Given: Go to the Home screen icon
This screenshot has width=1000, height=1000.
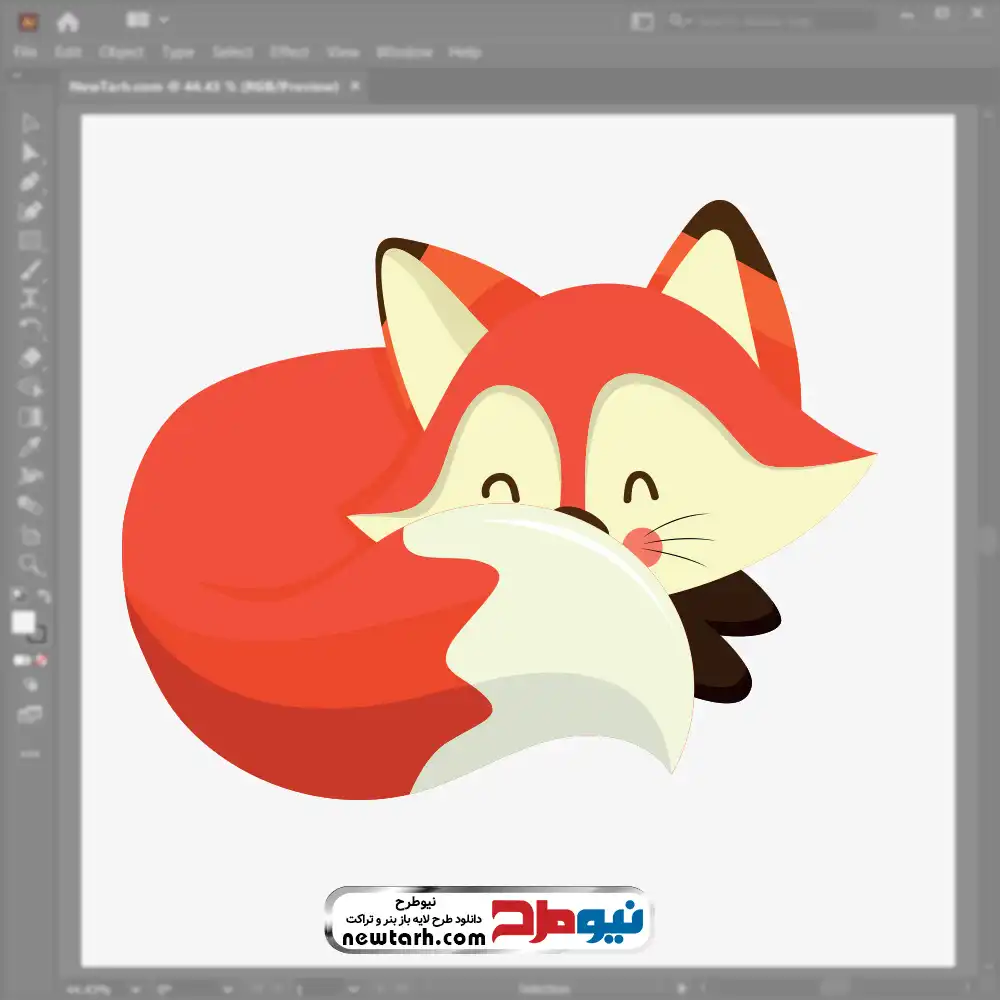Looking at the screenshot, I should 68,20.
